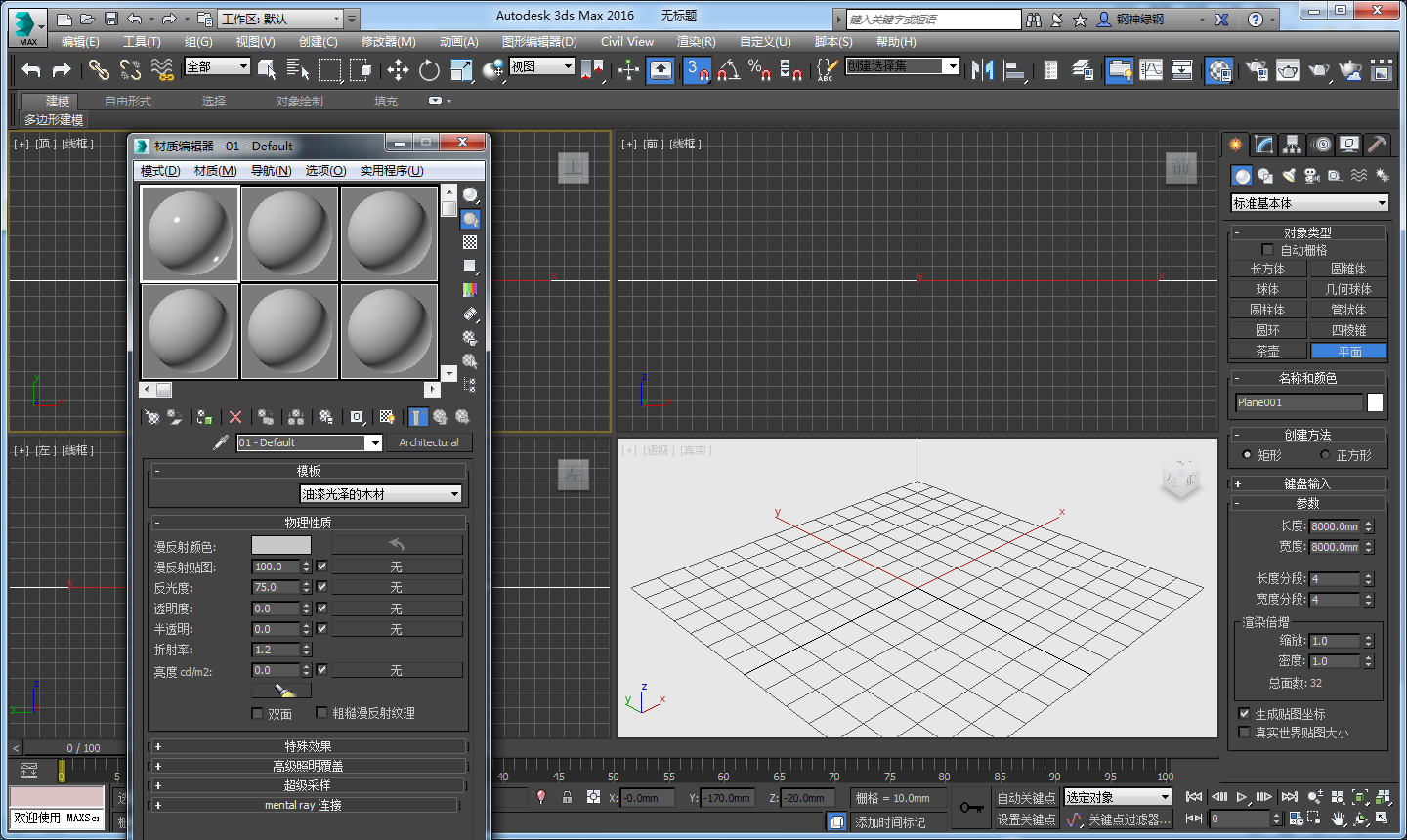Toggle the 漫反射贴图 map checkbox

coord(321,567)
